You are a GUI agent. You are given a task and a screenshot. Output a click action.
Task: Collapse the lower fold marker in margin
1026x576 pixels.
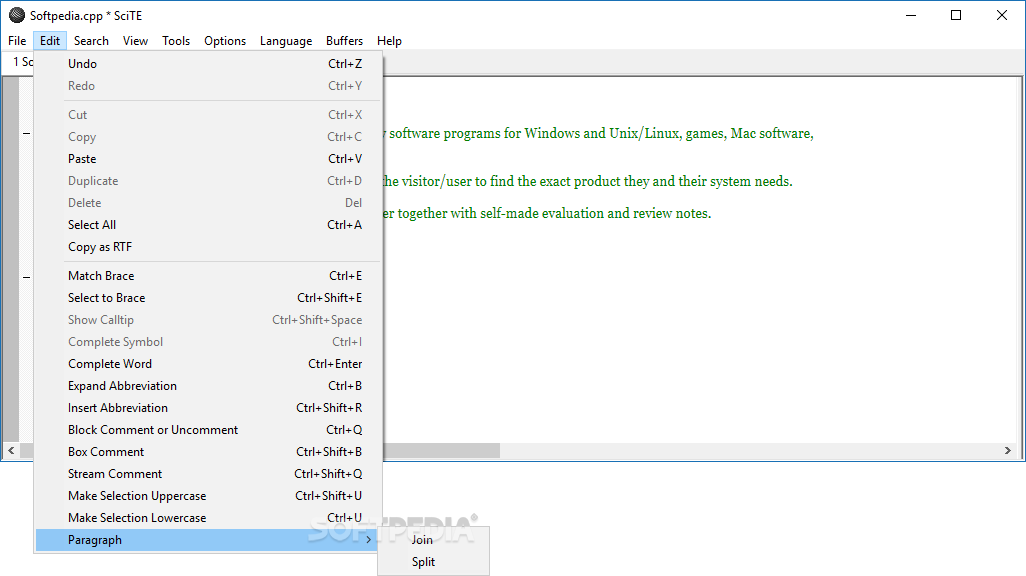pos(26,278)
